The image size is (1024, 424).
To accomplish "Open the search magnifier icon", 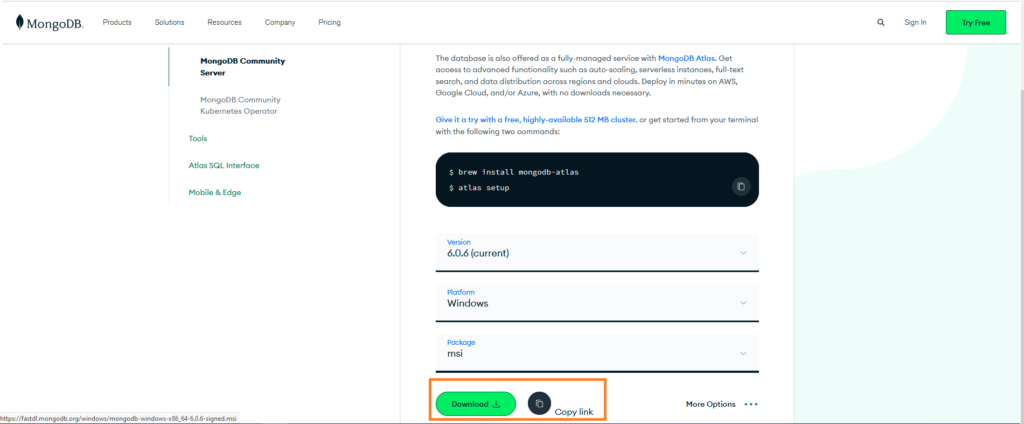I will (881, 22).
